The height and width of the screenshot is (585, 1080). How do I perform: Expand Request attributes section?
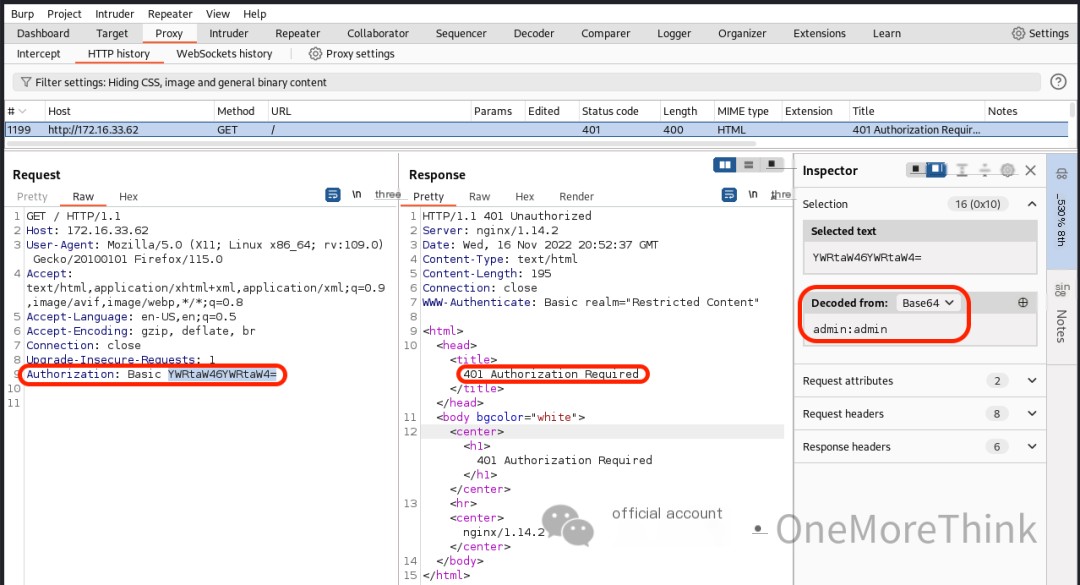click(x=1032, y=380)
